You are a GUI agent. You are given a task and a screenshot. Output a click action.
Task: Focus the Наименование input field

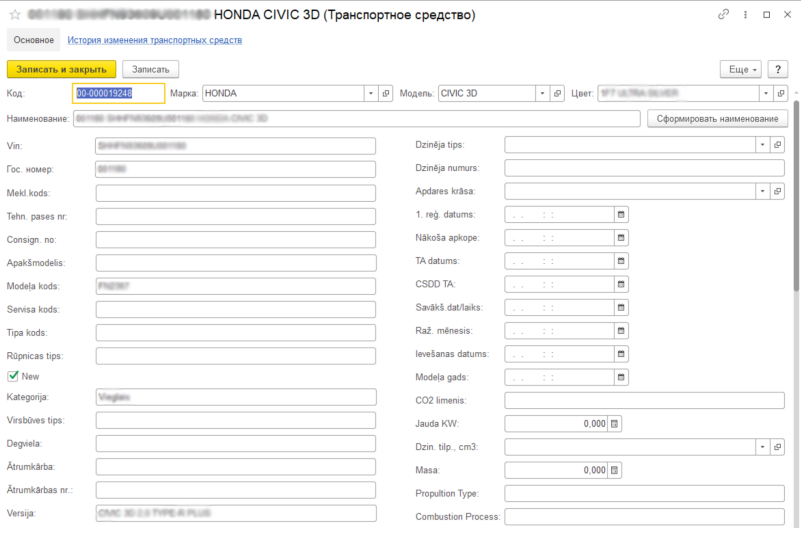coord(357,119)
